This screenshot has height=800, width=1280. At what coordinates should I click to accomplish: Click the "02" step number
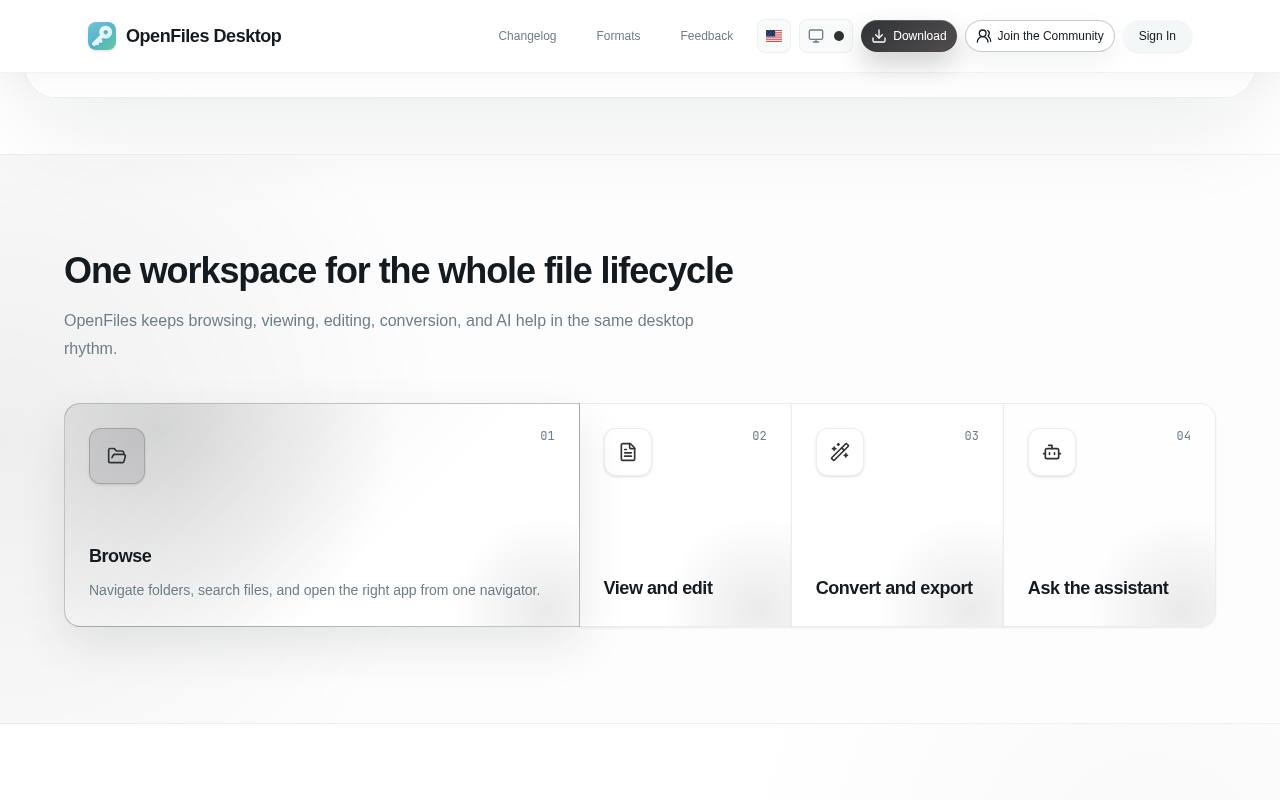coord(759,436)
